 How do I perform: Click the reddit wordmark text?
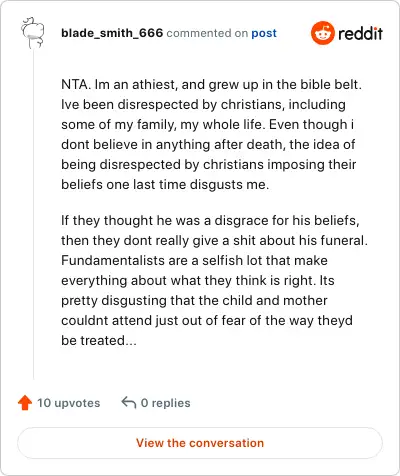pyautogui.click(x=360, y=33)
